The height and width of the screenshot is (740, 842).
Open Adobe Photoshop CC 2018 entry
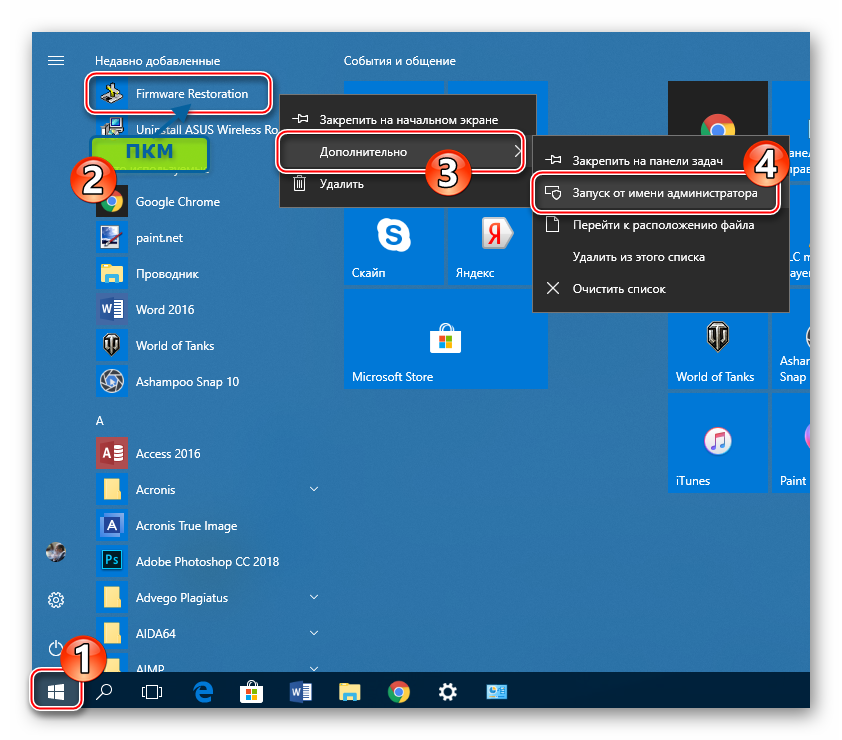coord(209,561)
